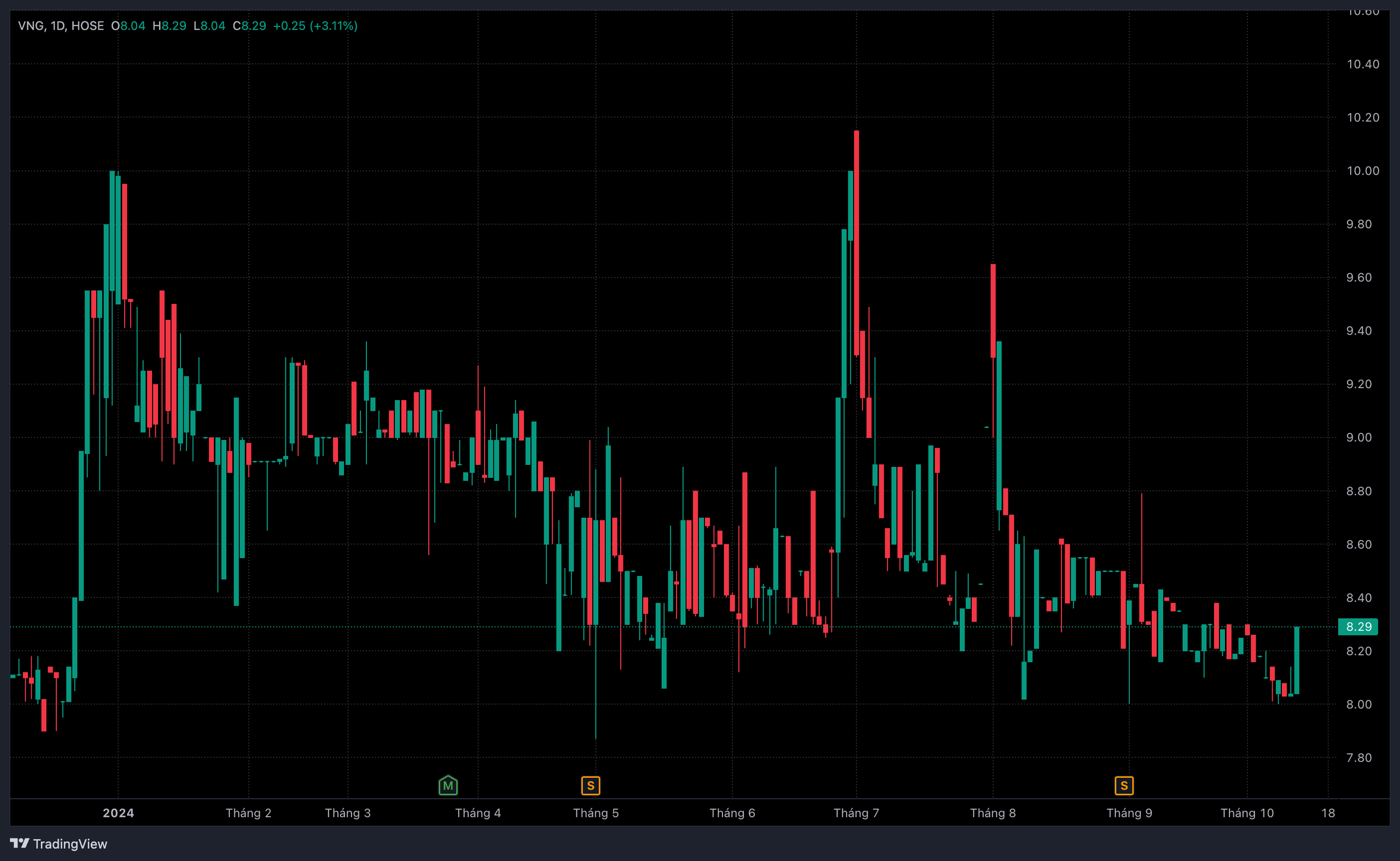Screen dimensions: 1400x861
Task: Click the 9.20 price axis label
Action: (1359, 384)
